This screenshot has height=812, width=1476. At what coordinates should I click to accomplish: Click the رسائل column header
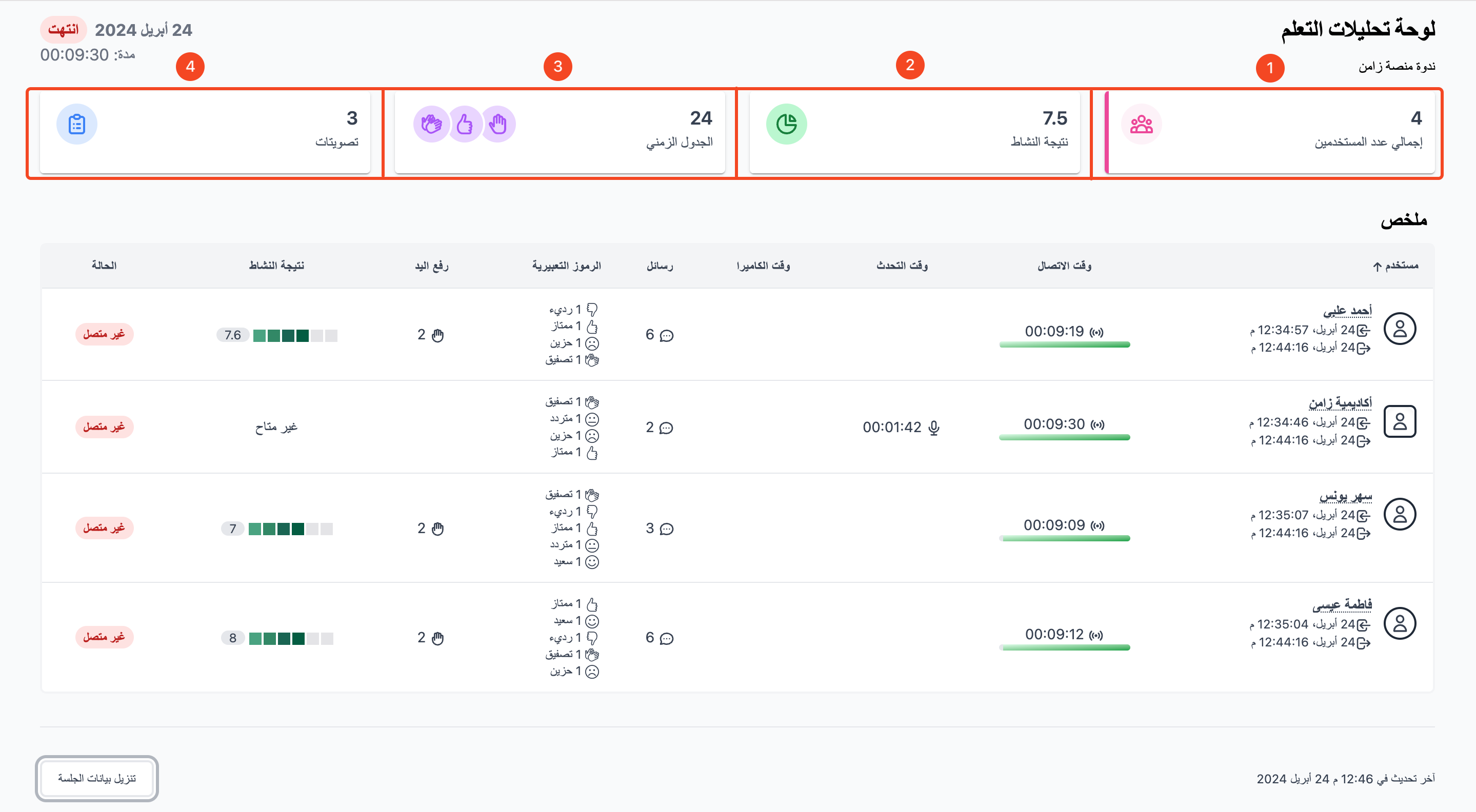[660, 266]
